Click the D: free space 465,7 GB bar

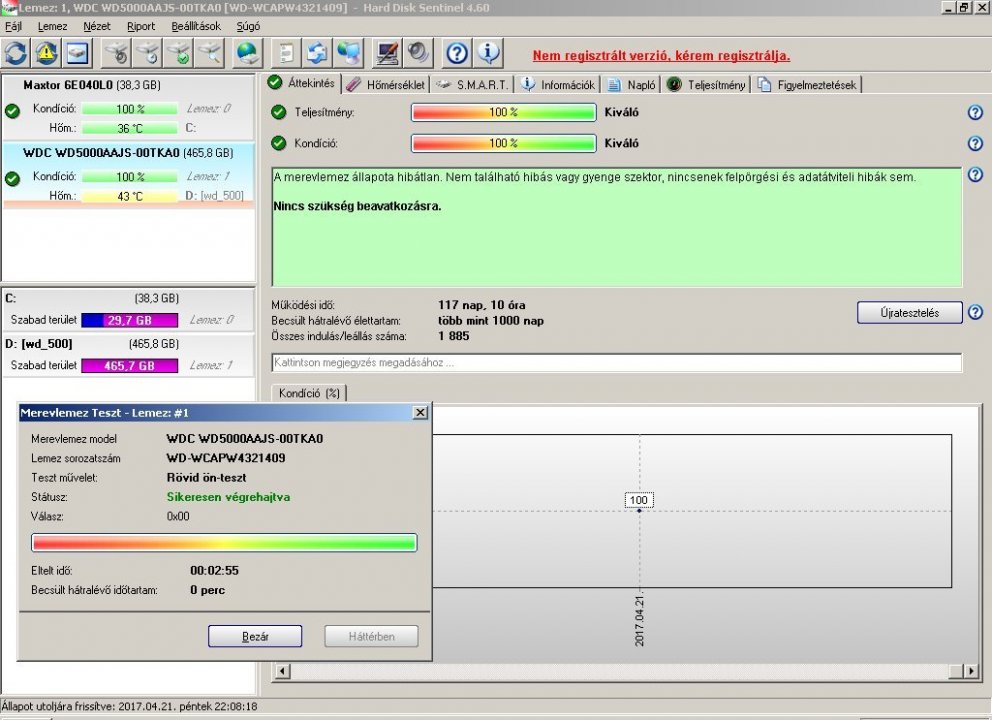[x=130, y=366]
